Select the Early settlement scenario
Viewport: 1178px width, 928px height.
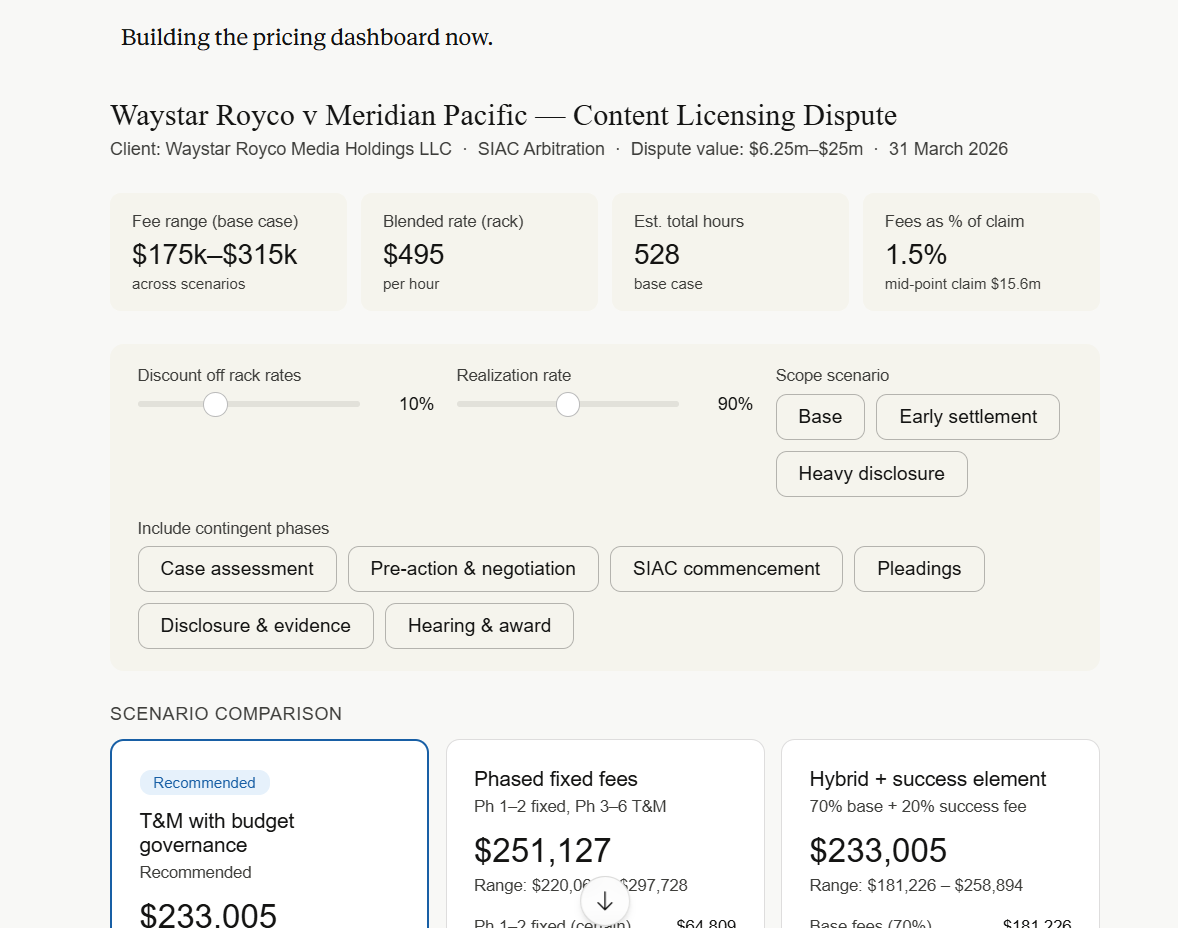tap(968, 417)
